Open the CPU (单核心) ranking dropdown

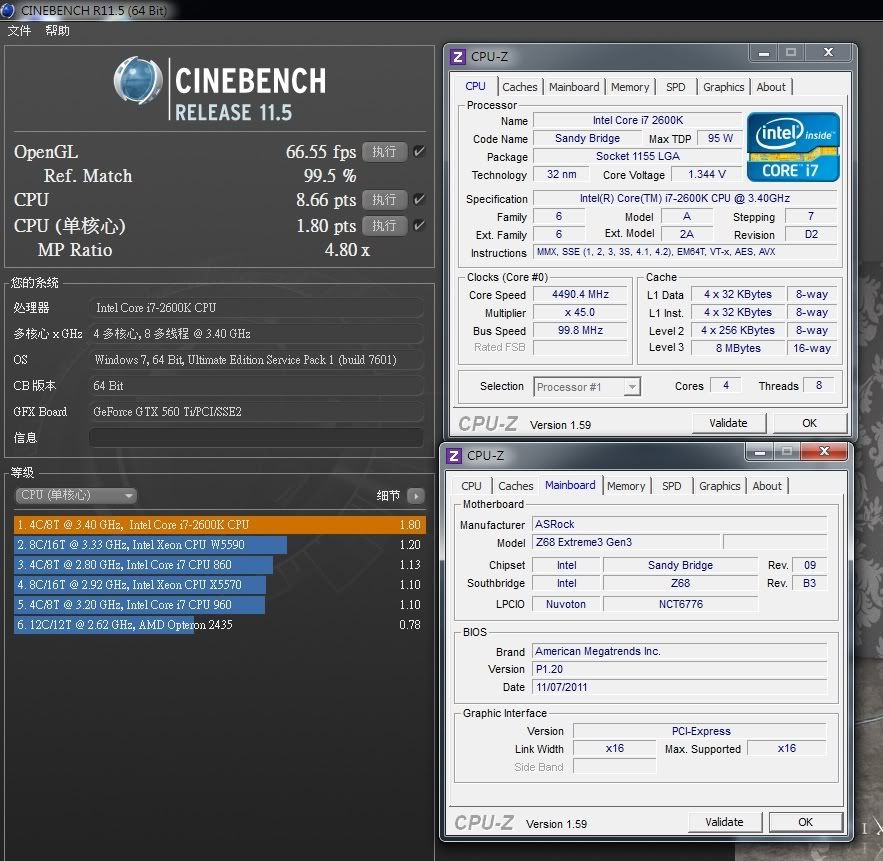pos(75,495)
